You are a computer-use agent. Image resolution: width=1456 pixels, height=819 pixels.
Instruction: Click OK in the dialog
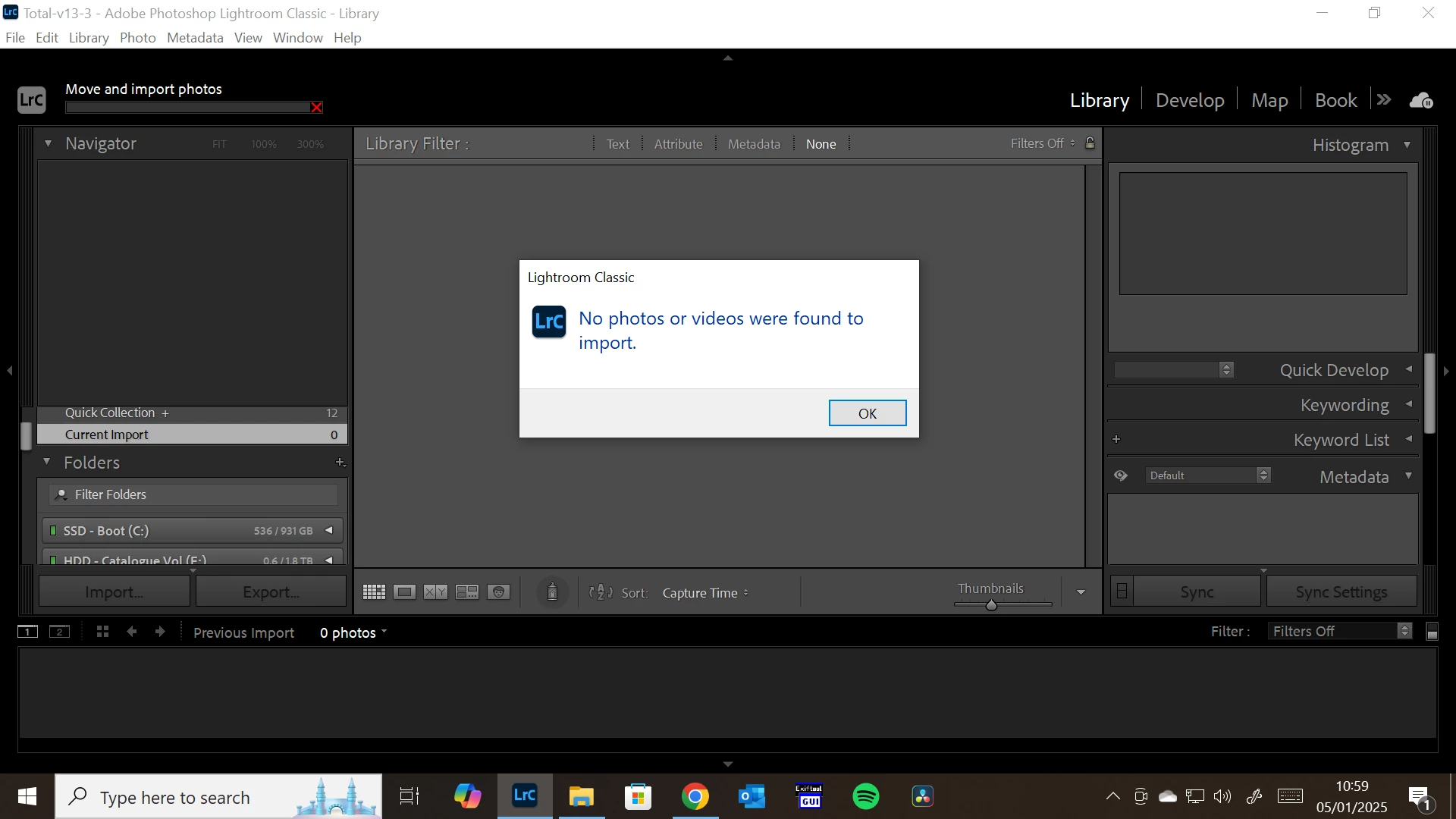point(867,413)
